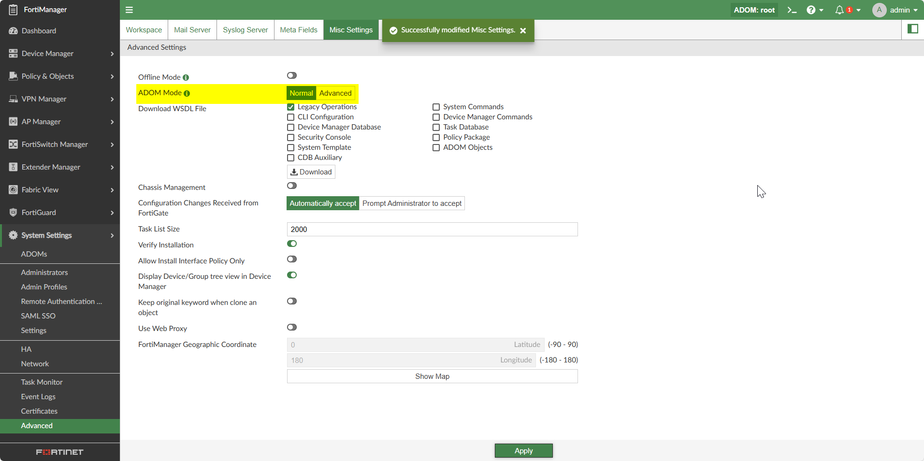Open the Workspace tab
924x461 pixels.
pyautogui.click(x=144, y=29)
